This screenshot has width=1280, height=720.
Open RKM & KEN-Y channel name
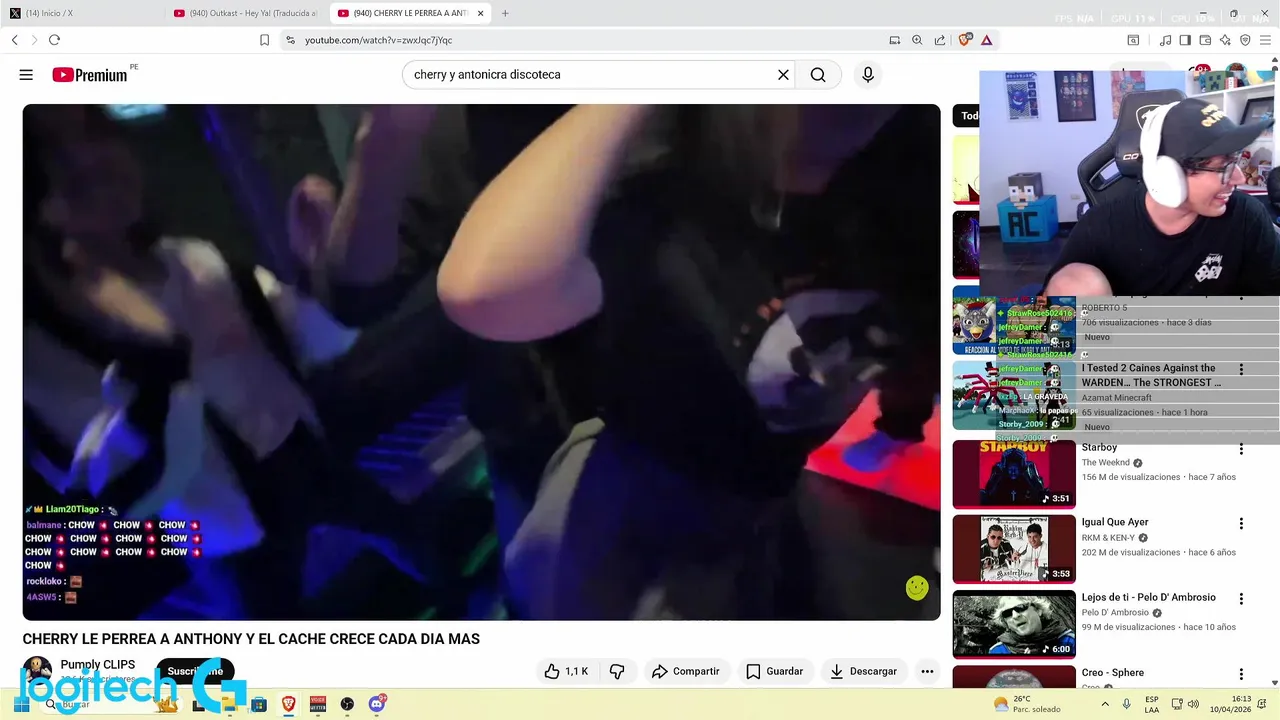pos(1110,538)
